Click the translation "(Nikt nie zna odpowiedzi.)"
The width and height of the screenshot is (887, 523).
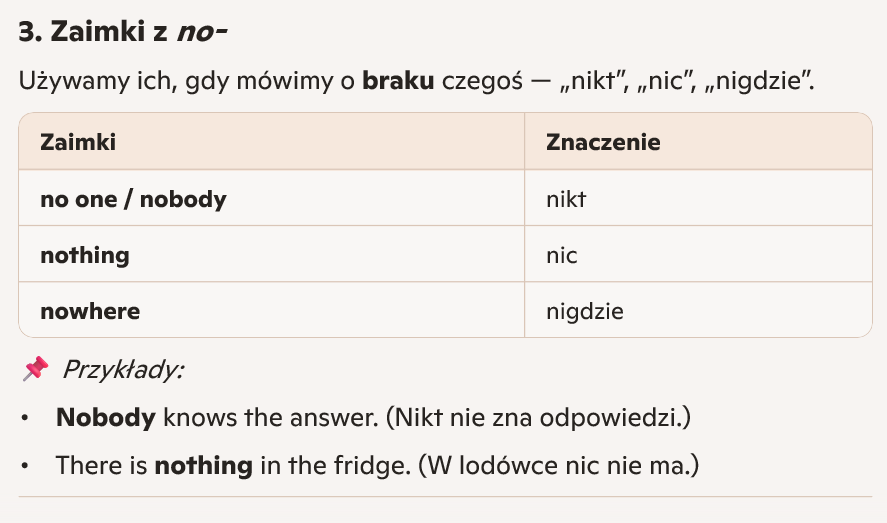click(538, 417)
